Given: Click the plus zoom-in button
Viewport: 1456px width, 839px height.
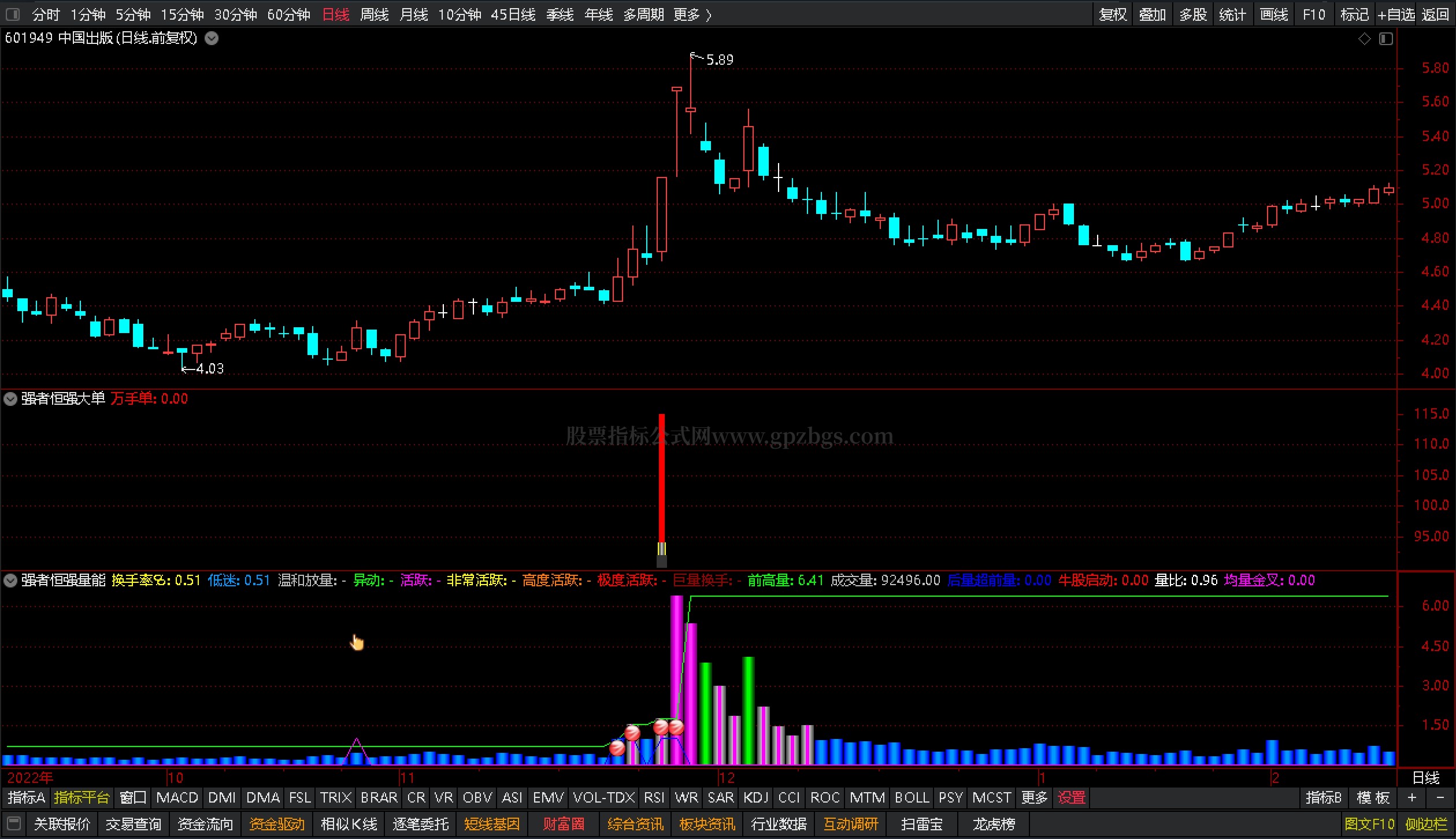Looking at the screenshot, I should pos(1412,798).
